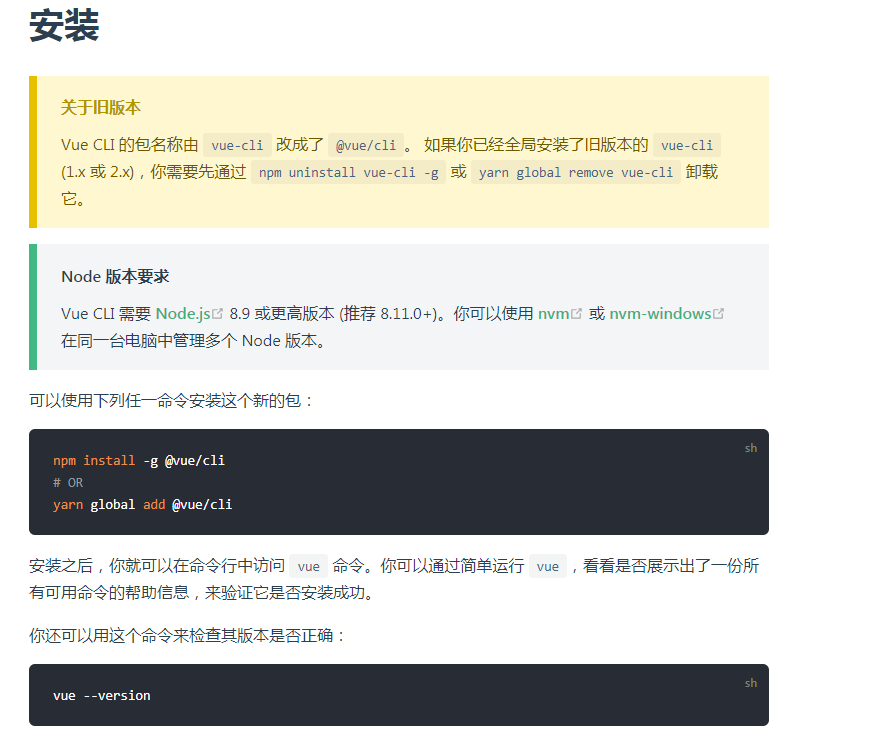Click the npm install -g @vue/cli line

(139, 461)
